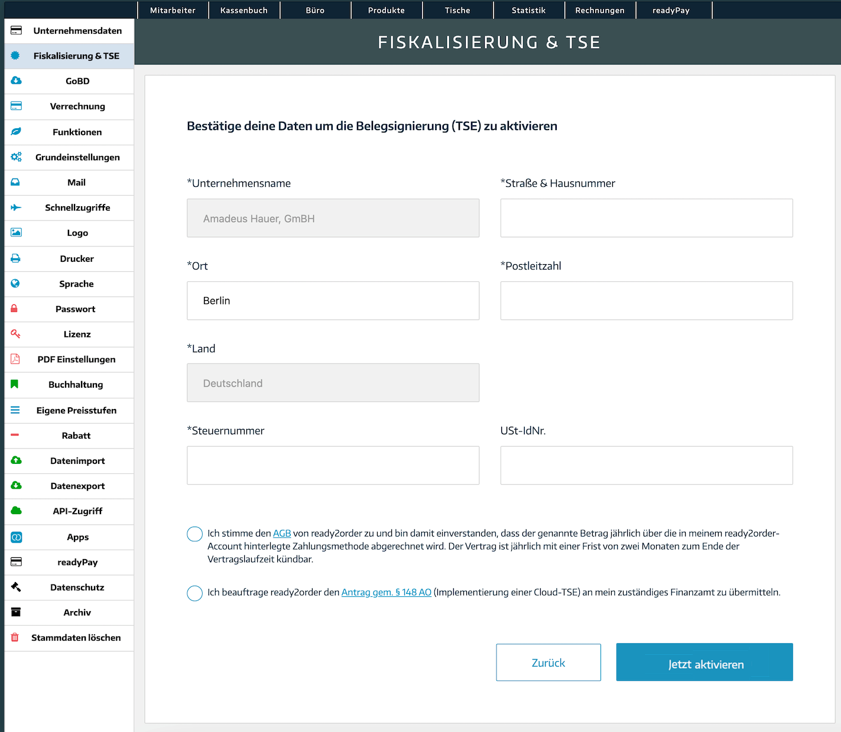This screenshot has height=732, width=841.
Task: Click the trash icon beside Stammdaten löschen
Action: click(x=15, y=637)
